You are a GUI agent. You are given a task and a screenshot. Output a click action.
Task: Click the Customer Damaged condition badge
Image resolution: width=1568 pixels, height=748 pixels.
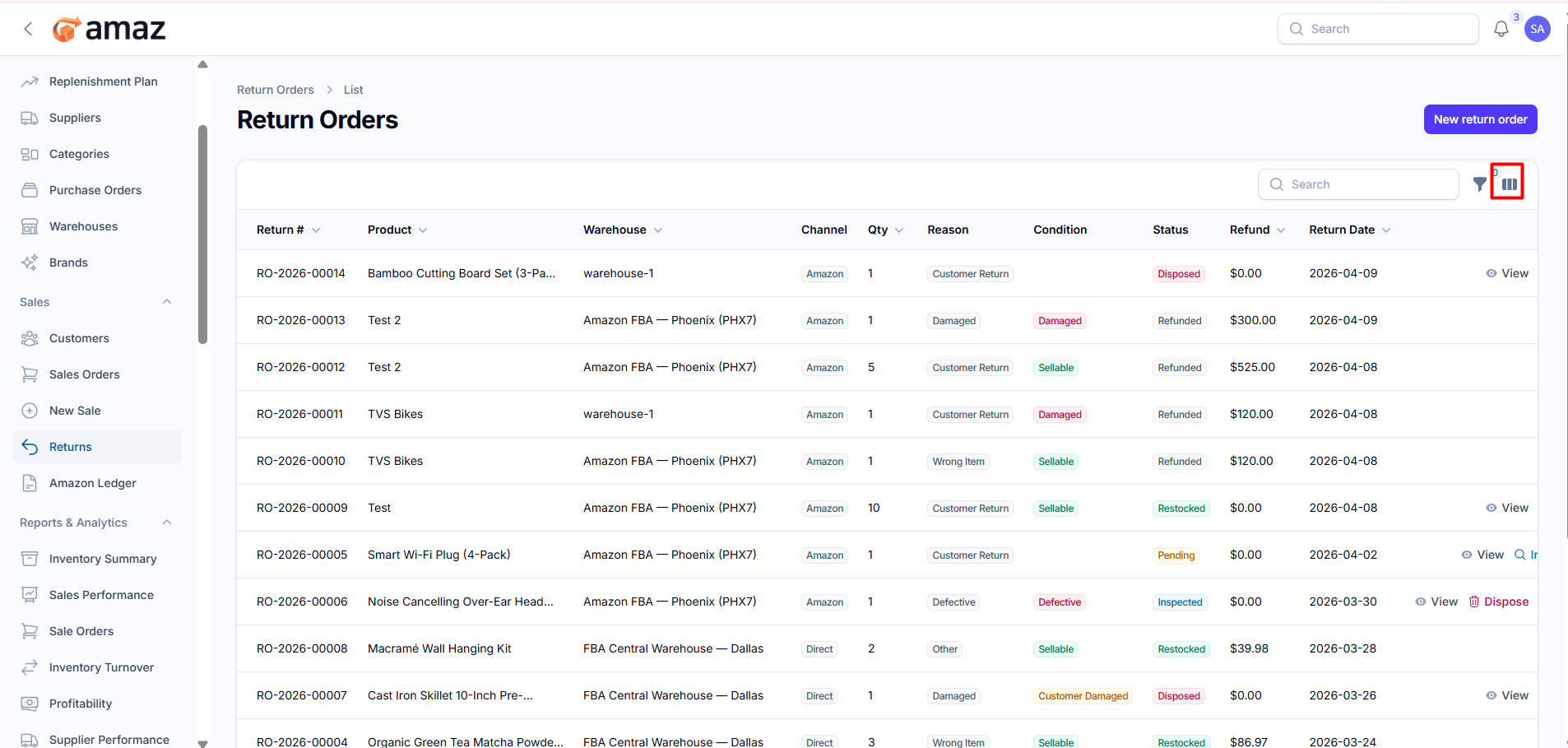(1083, 696)
